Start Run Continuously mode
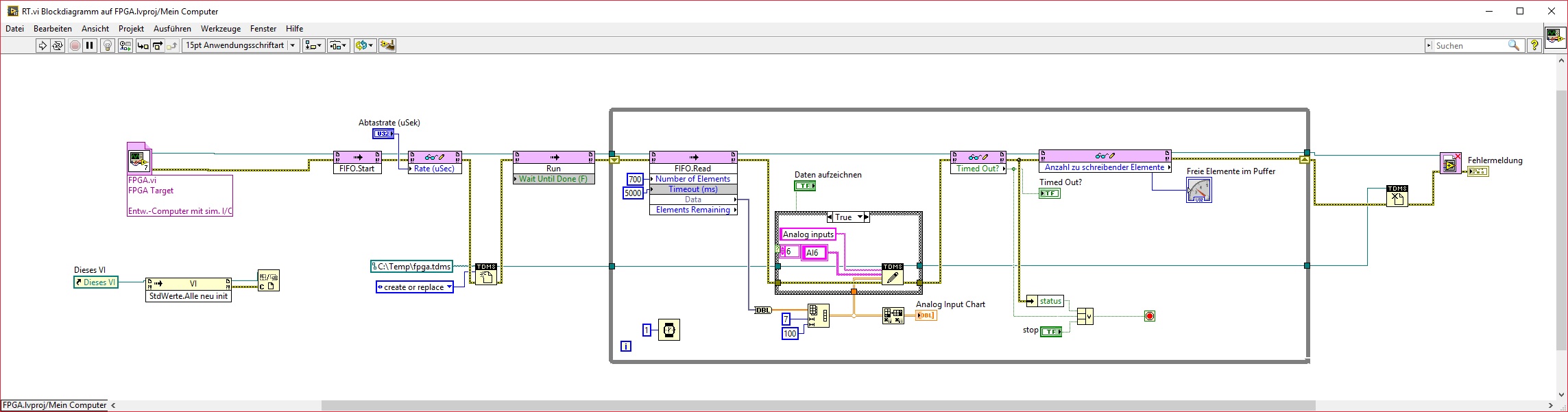Viewport: 1568px width, 412px height. (x=58, y=45)
